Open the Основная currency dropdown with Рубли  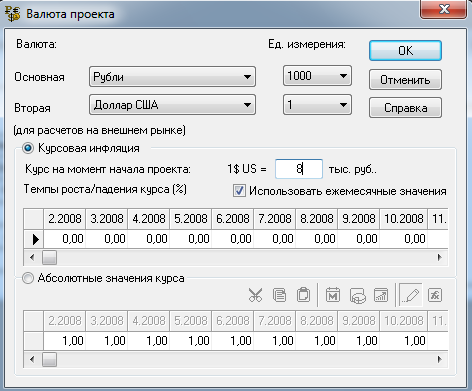coord(172,77)
